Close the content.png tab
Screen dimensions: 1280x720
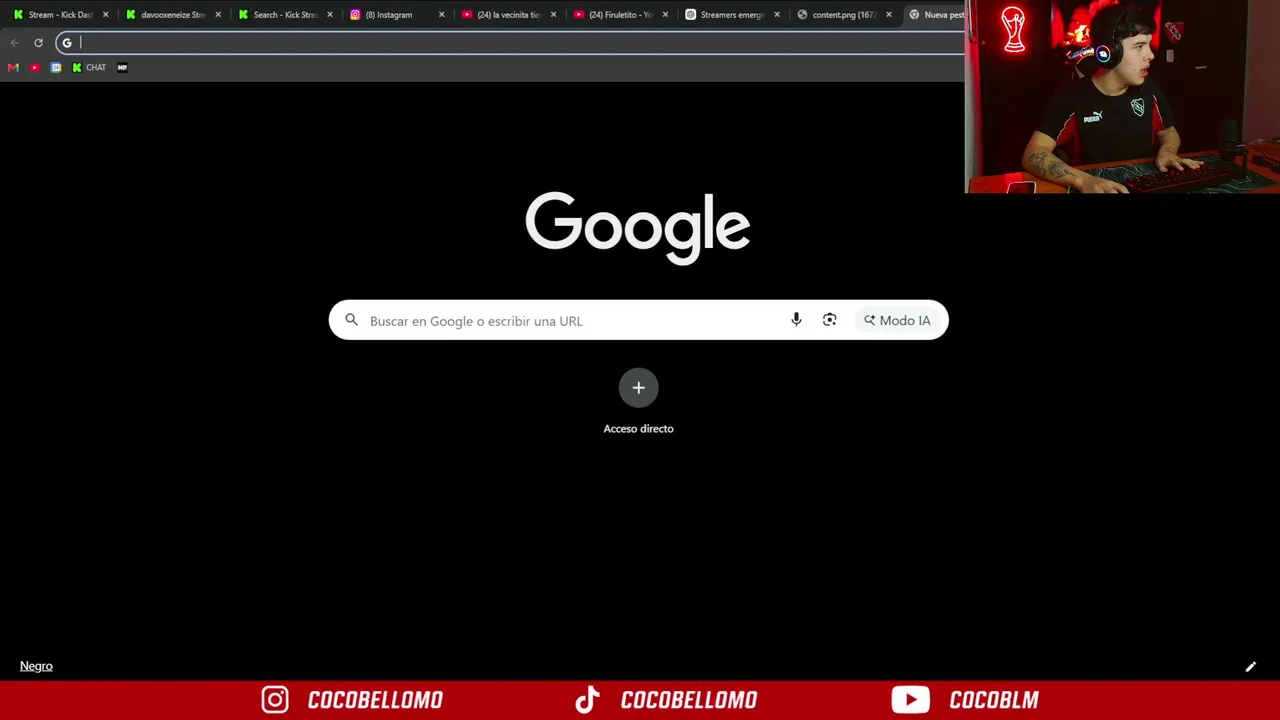click(889, 15)
